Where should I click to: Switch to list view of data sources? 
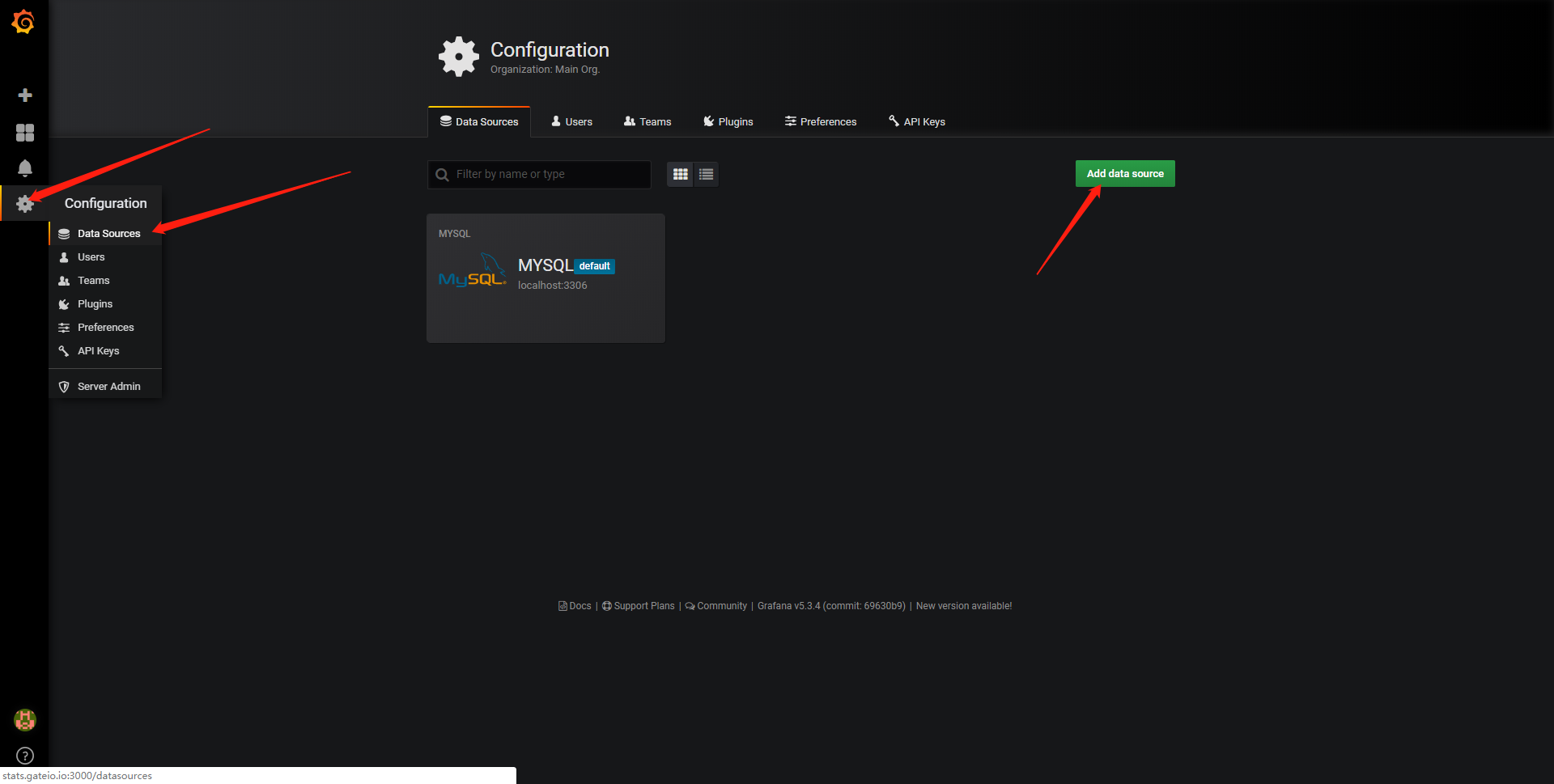coord(707,174)
